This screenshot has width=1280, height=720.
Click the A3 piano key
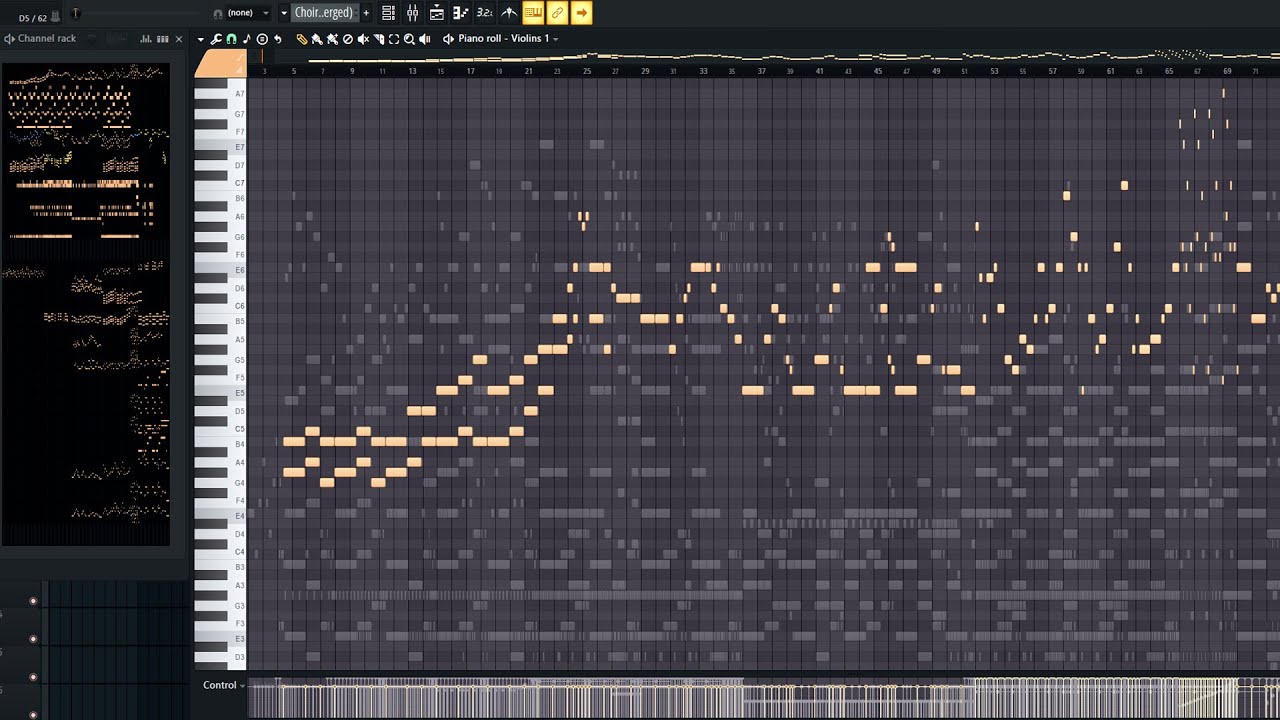221,586
